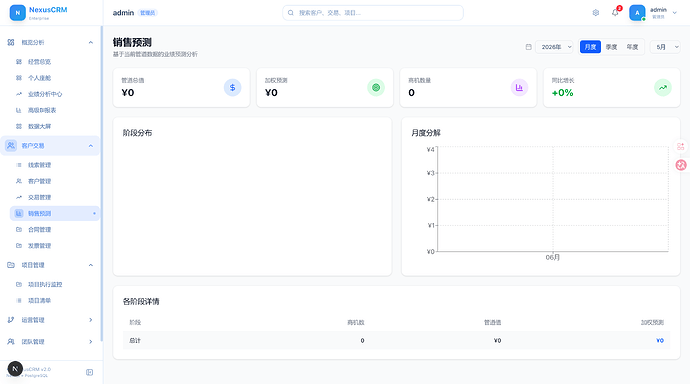690x384 pixels.
Task: Collapse the sidebar using the footer panel icon
Action: 89,373
